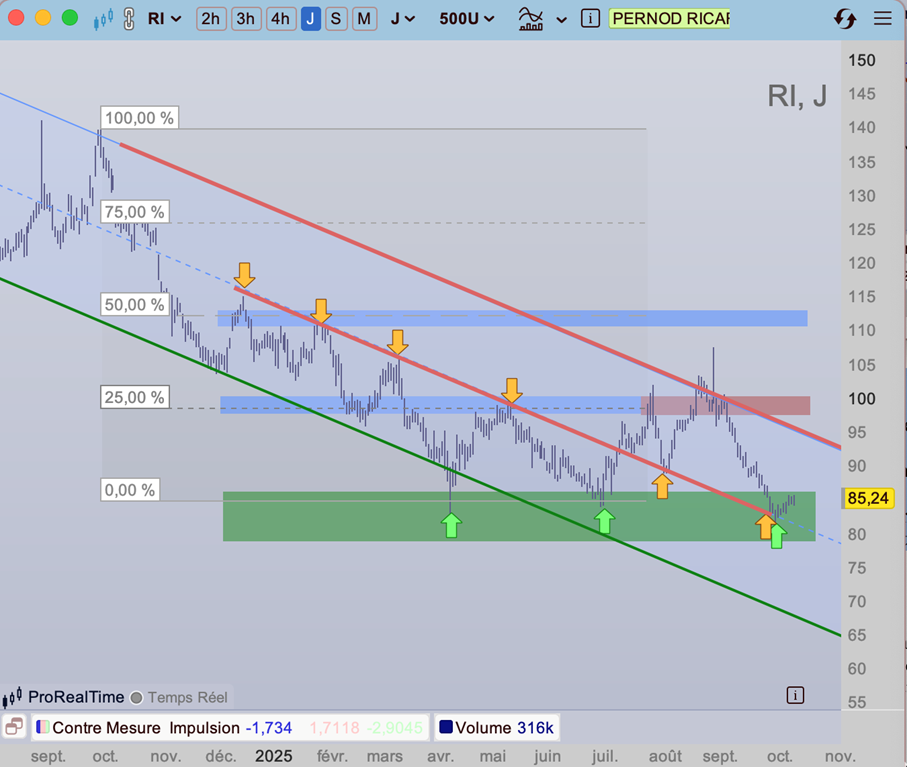Click the Volume dark blue color swatch
The height and width of the screenshot is (767, 907).
point(446,728)
